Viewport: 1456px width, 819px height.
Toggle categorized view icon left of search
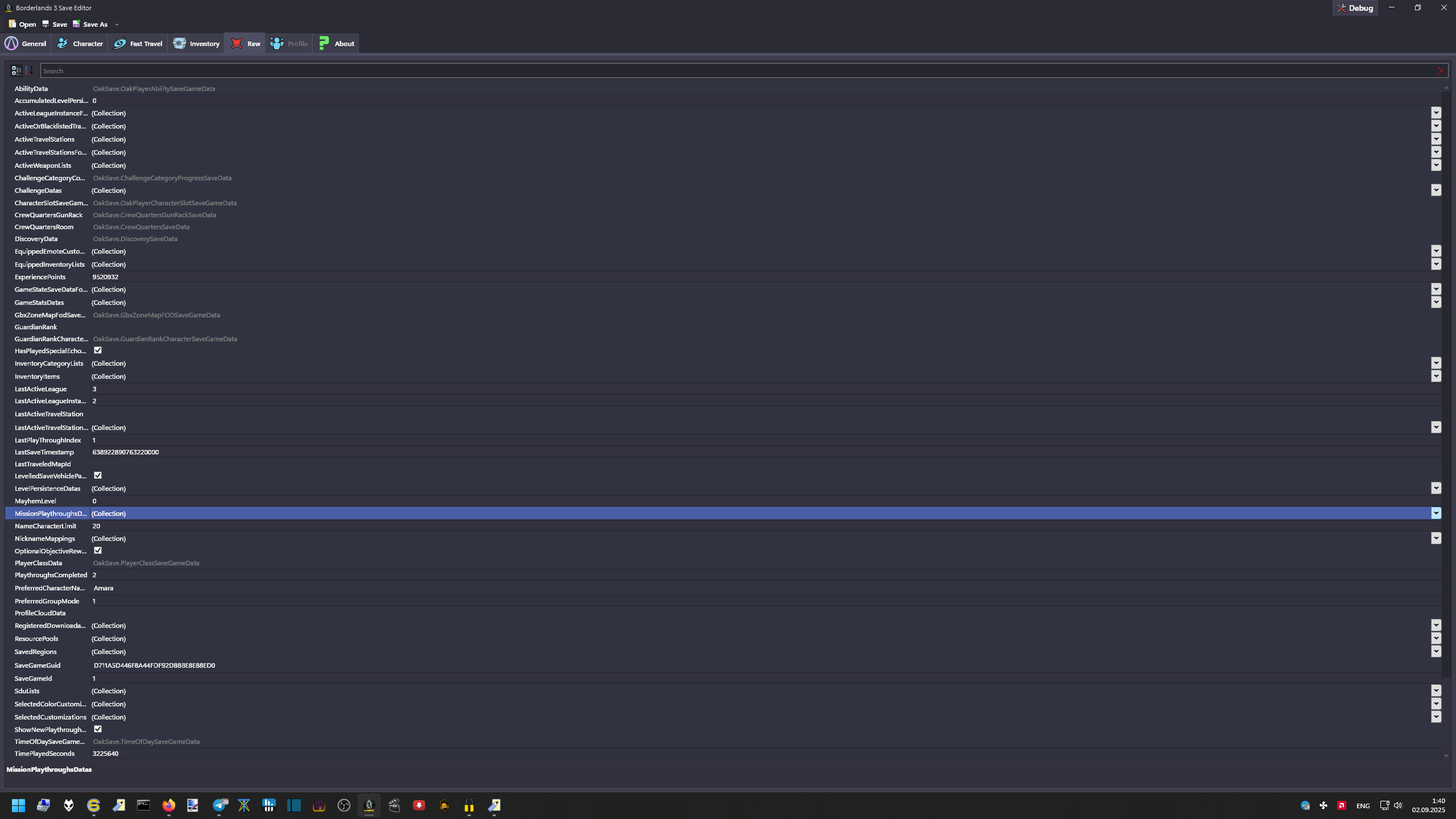coord(16,71)
